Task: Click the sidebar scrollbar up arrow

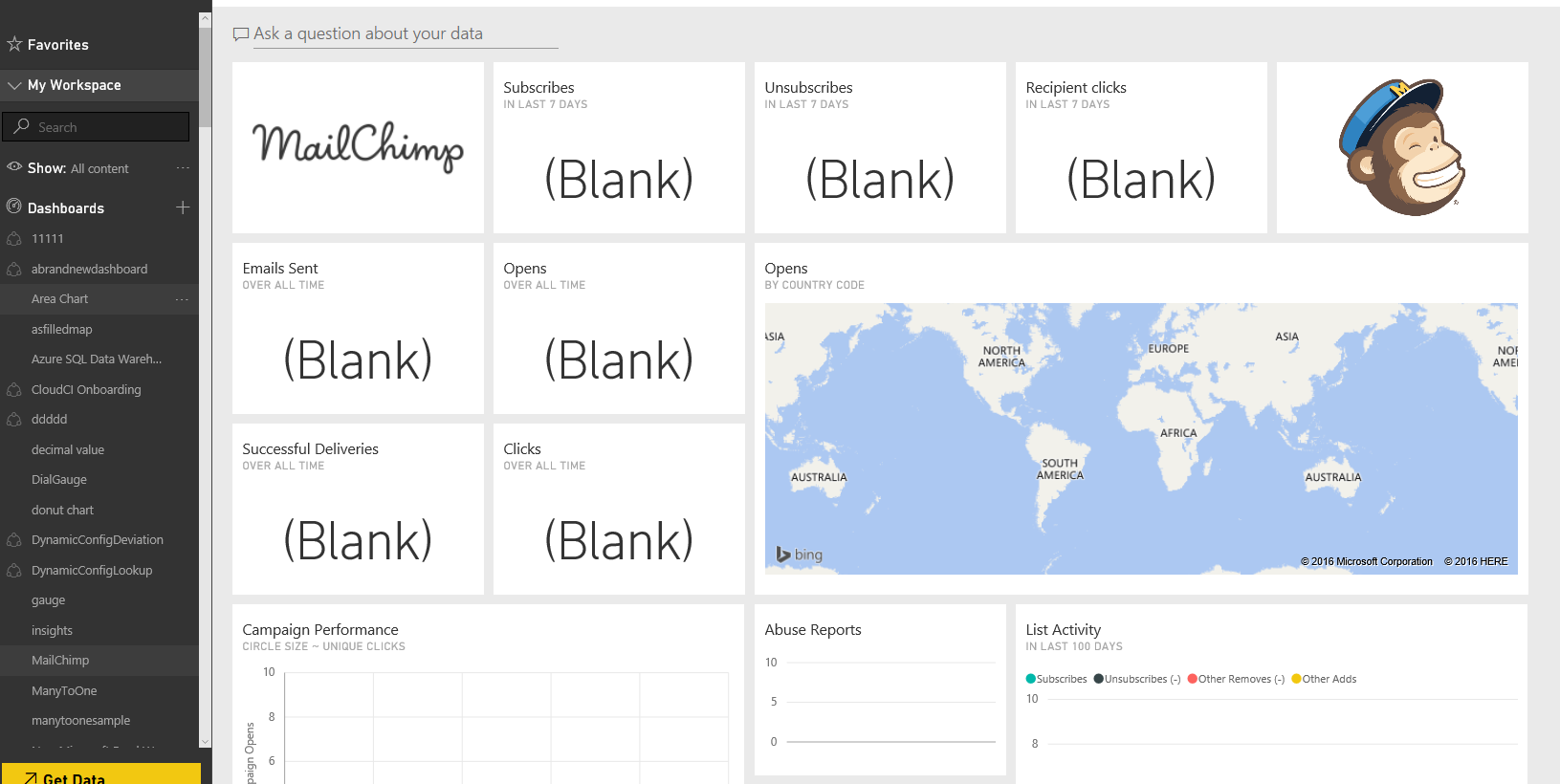Action: coord(205,19)
